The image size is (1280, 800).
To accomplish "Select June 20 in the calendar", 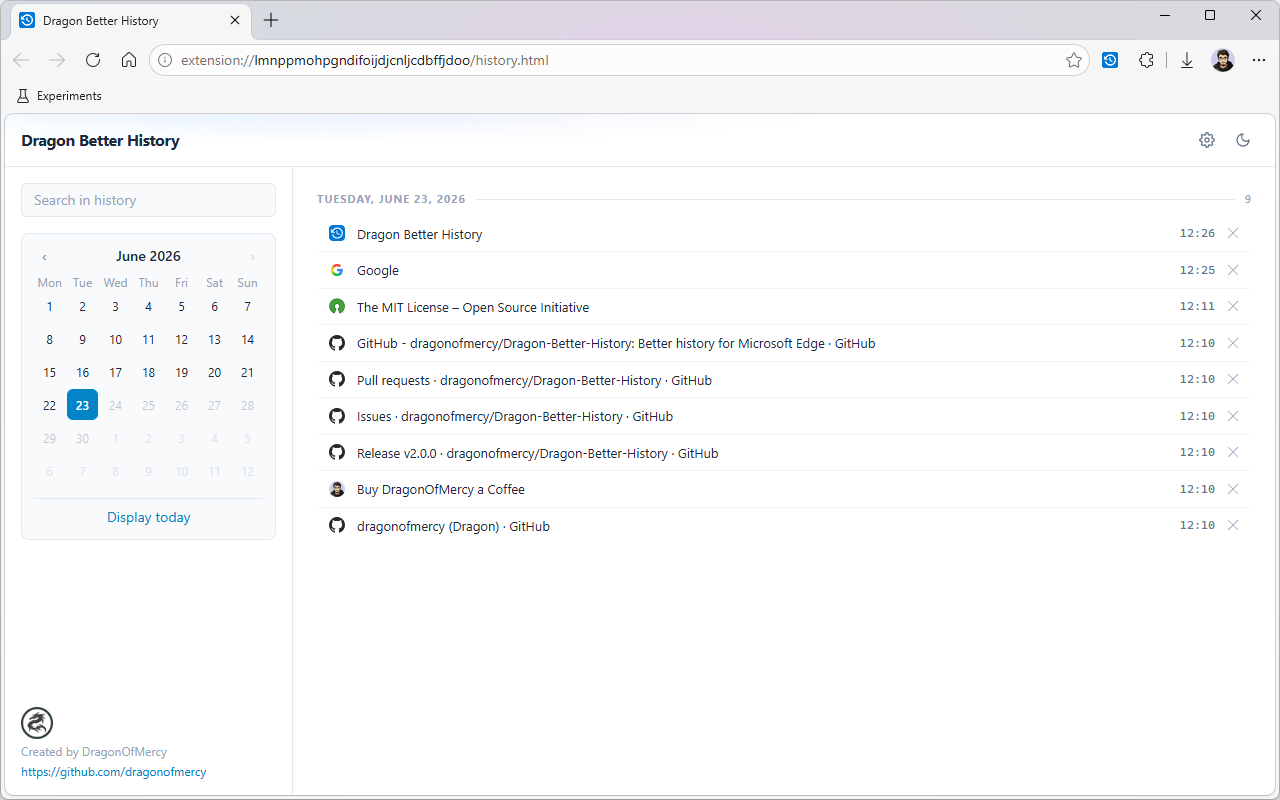I will coord(214,372).
